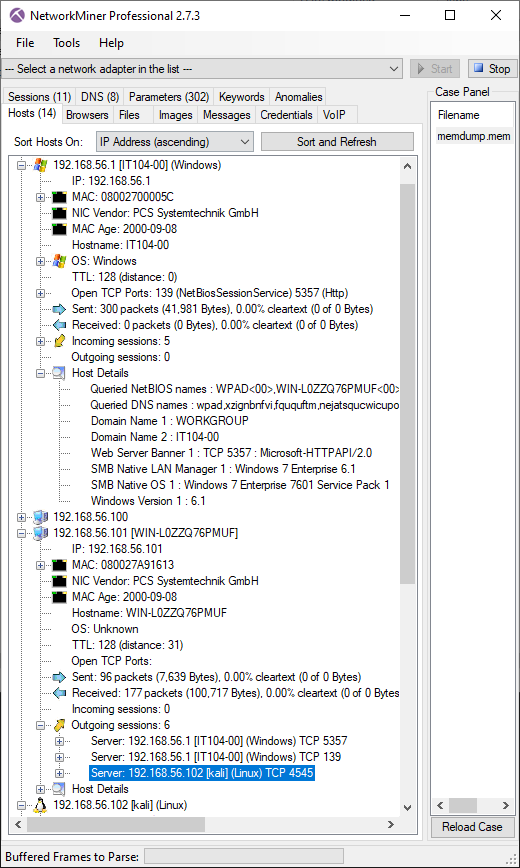Screen dimensions: 520x868
Task: Open the Help menu
Action: [111, 43]
